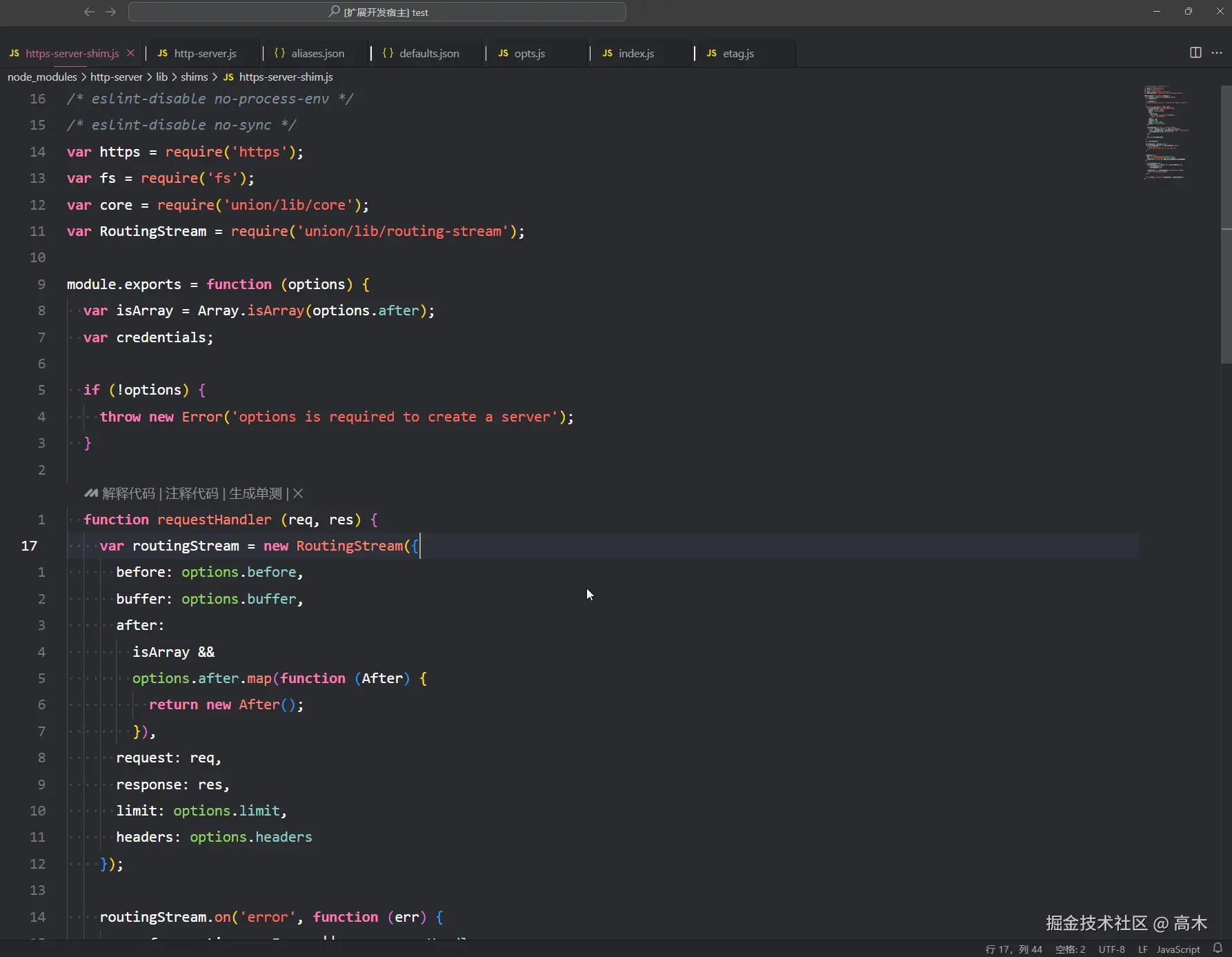Select the https-server-shim.js tab
Screen dimensions: 1232x957
72,53
